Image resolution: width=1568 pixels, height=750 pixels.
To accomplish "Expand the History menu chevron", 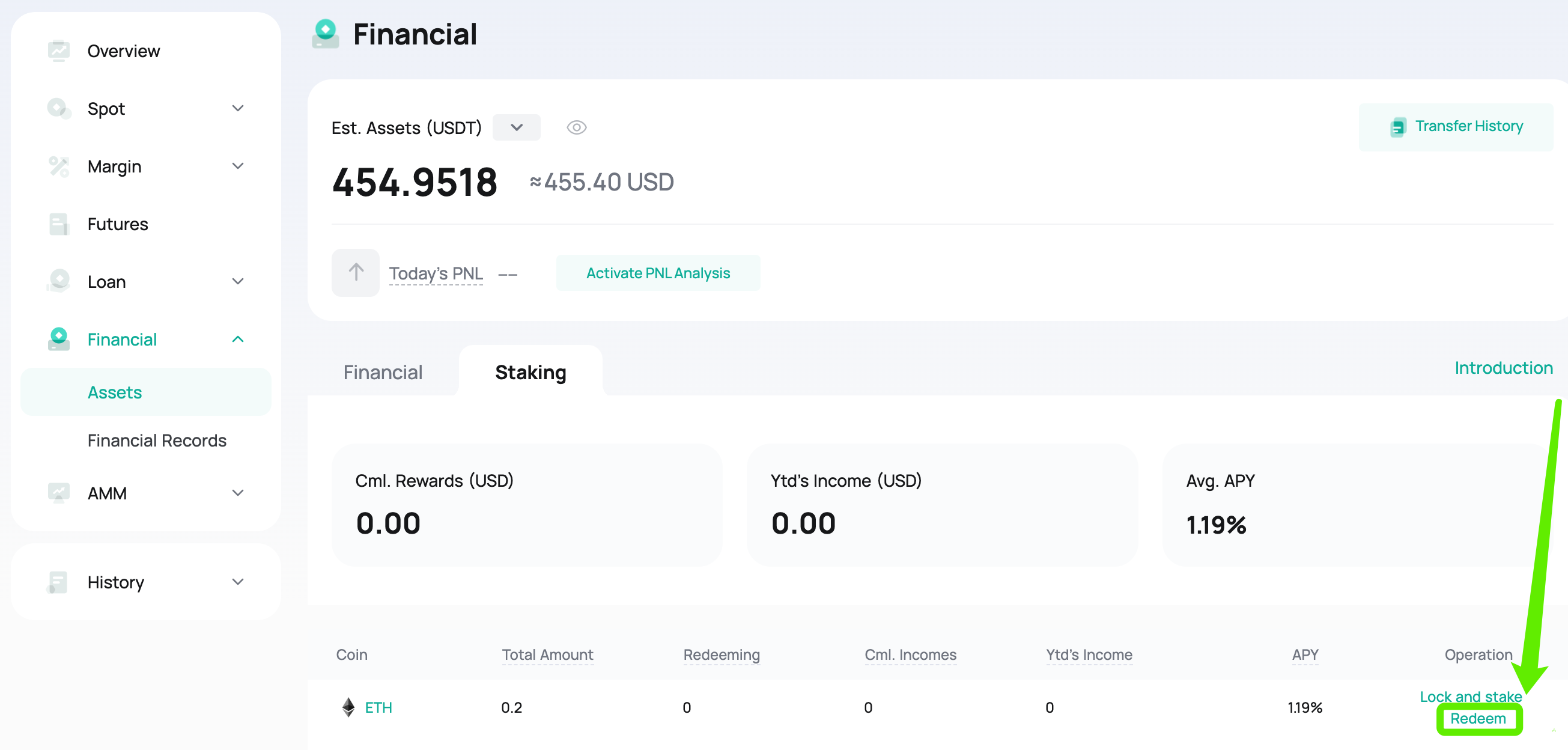I will pos(238,582).
